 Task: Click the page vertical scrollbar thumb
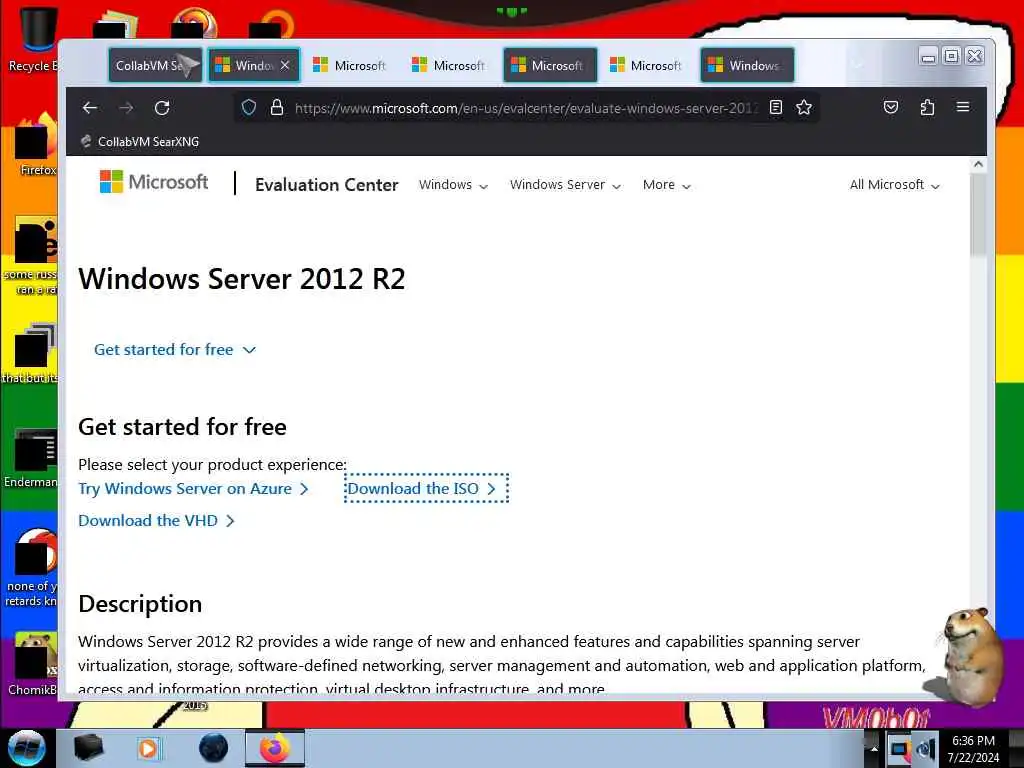pyautogui.click(x=978, y=216)
